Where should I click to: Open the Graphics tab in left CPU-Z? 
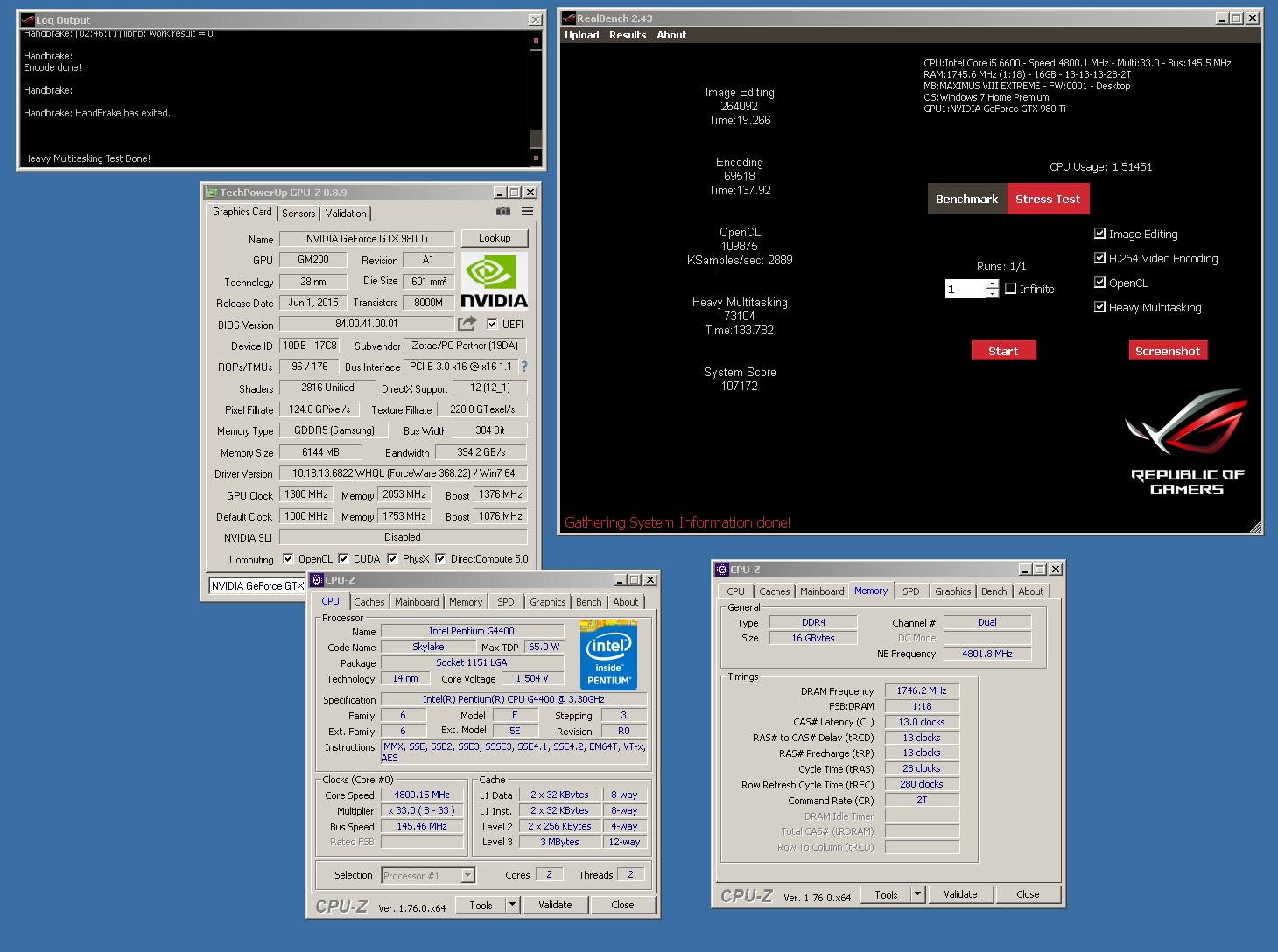click(x=548, y=602)
